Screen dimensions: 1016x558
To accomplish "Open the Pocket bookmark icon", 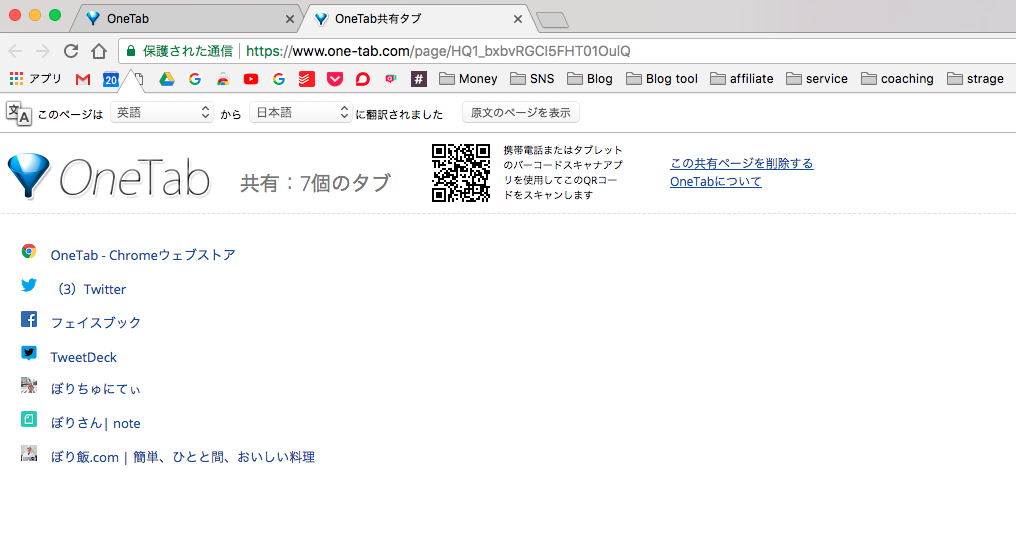I will 334,79.
